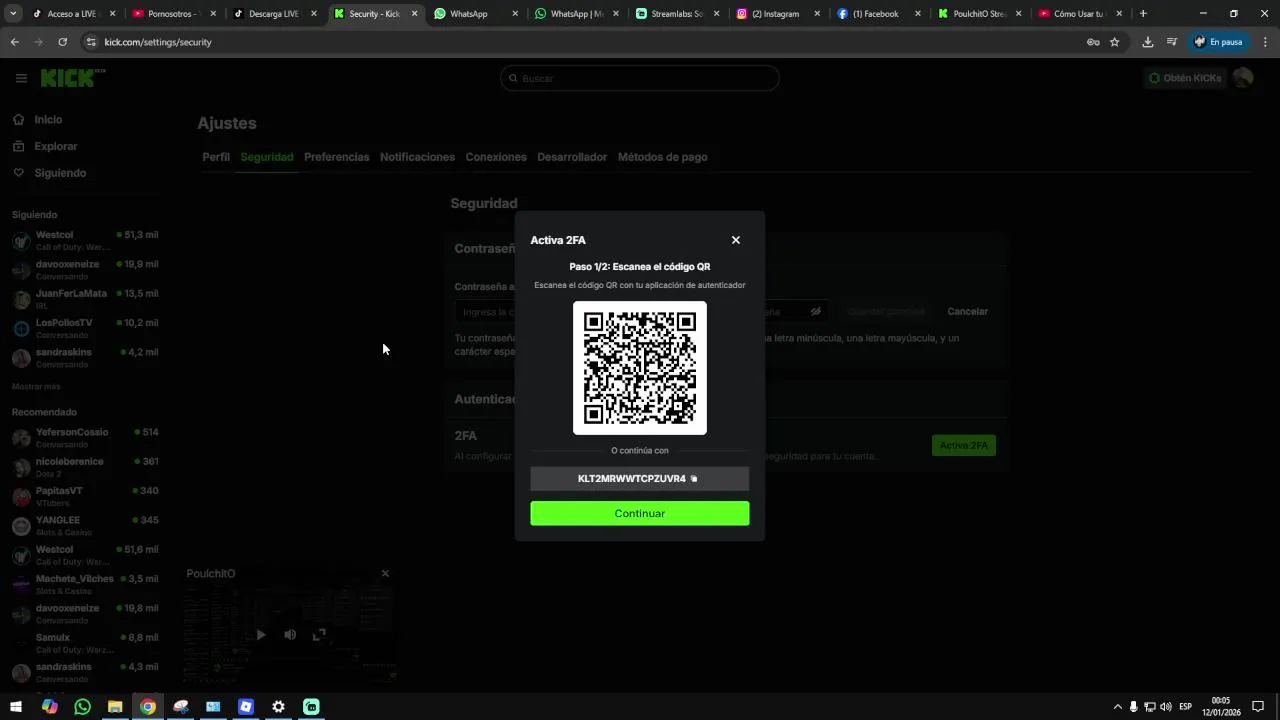This screenshot has height=720, width=1280.
Task: Mute the PoulchitO mini player volume
Action: click(x=290, y=634)
